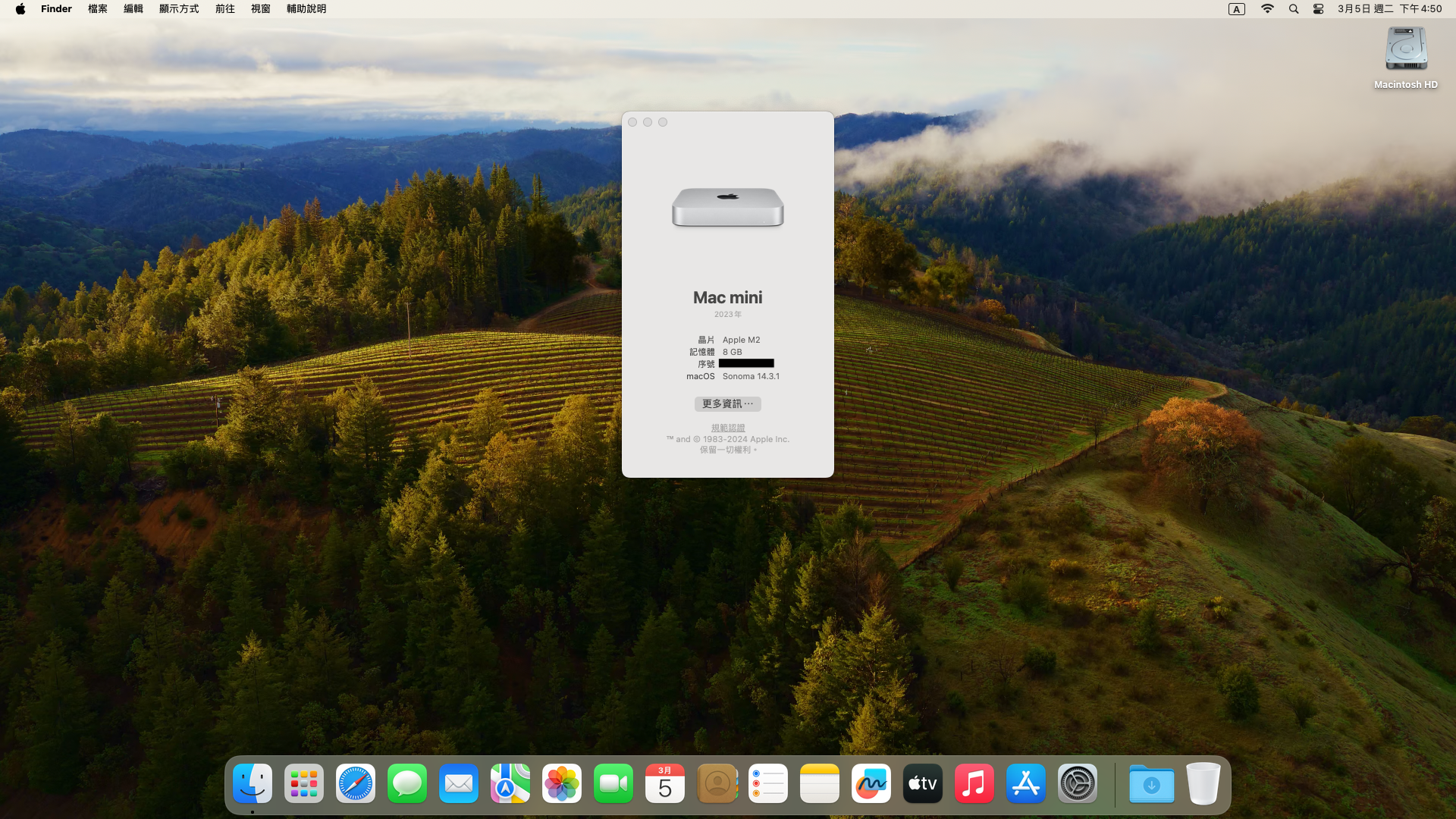Click the date and time in menu bar

pyautogui.click(x=1390, y=9)
